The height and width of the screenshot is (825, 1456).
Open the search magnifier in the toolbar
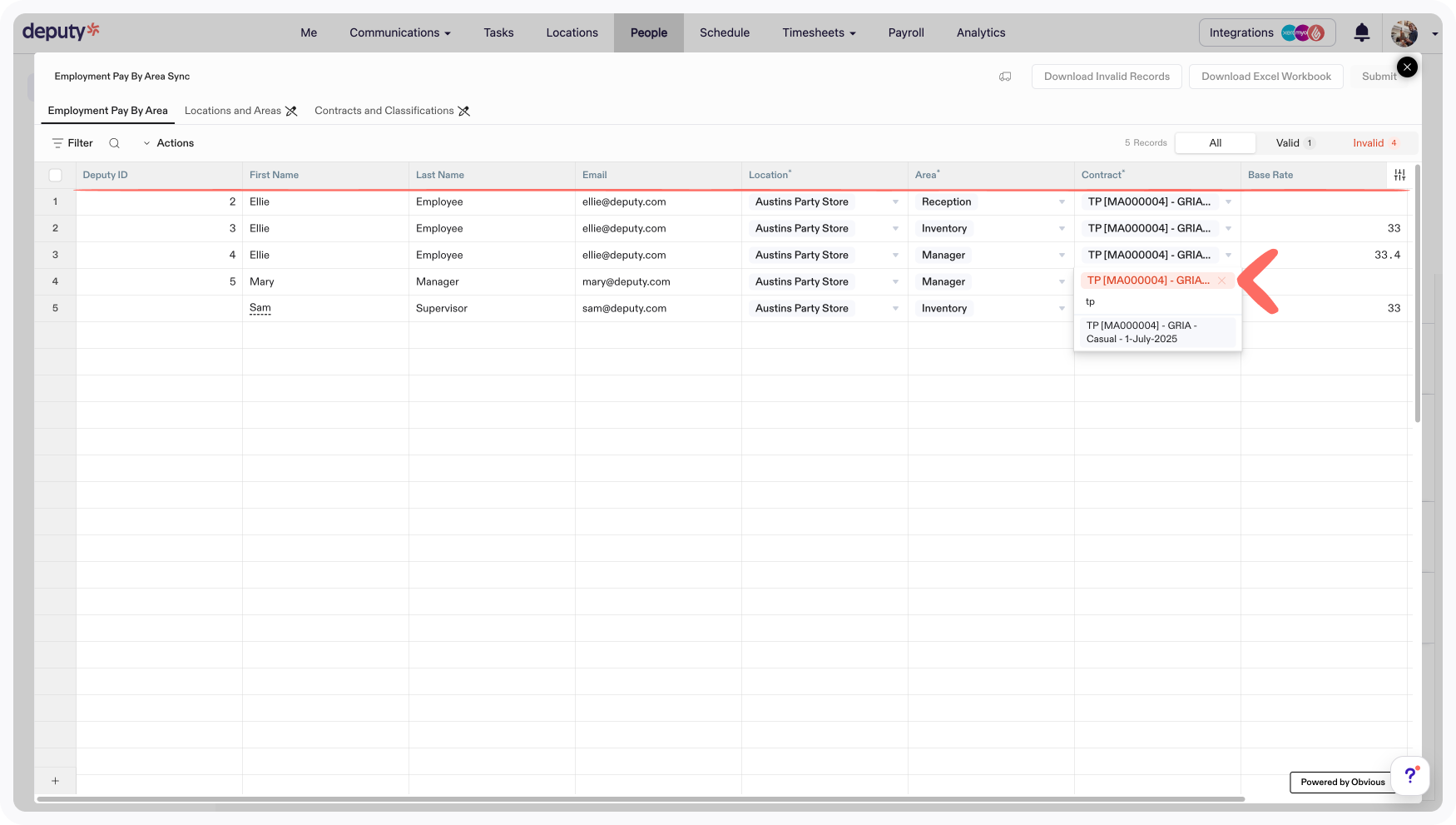[115, 143]
